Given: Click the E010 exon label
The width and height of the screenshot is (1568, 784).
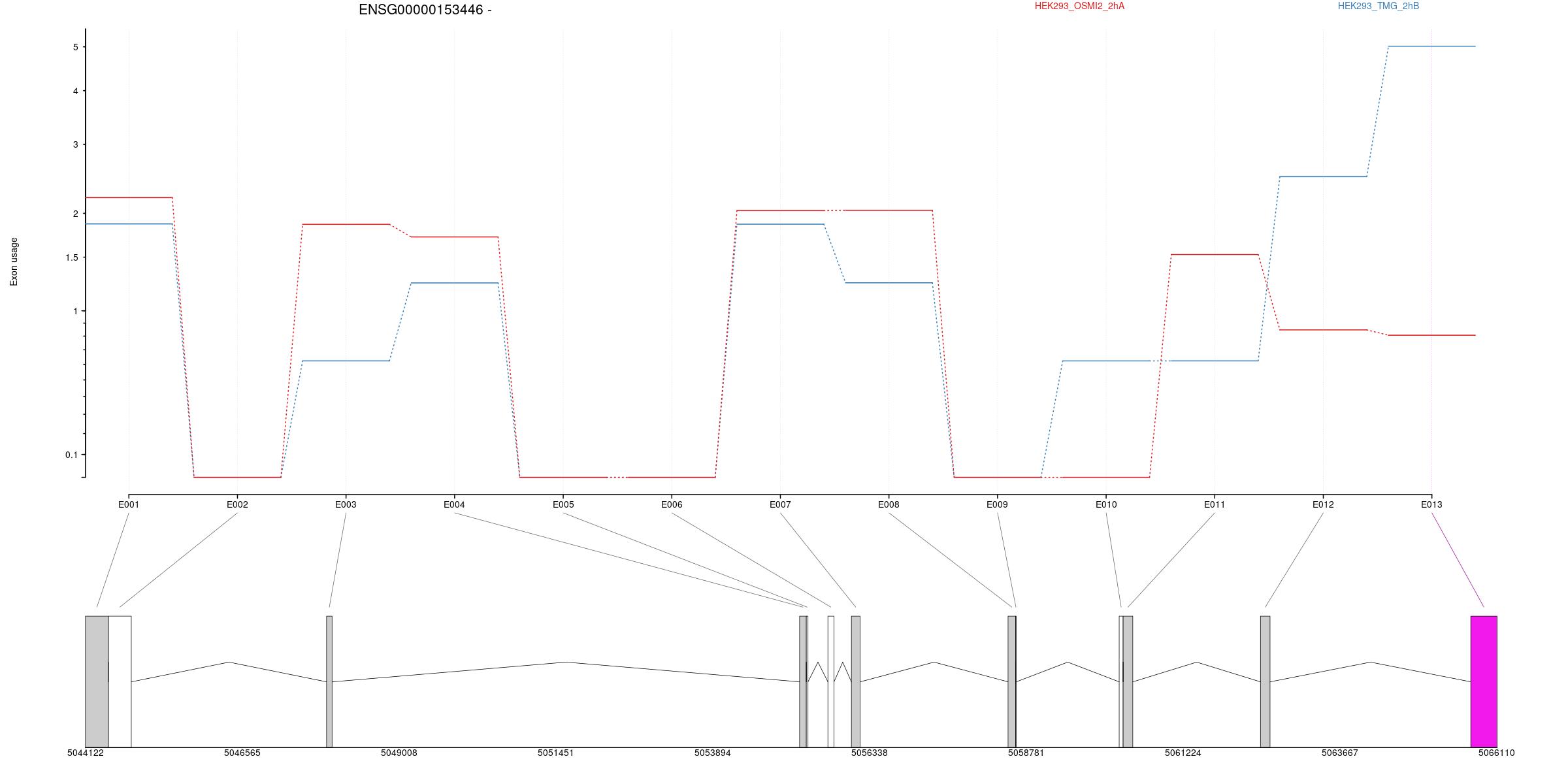Looking at the screenshot, I should pyautogui.click(x=1106, y=504).
